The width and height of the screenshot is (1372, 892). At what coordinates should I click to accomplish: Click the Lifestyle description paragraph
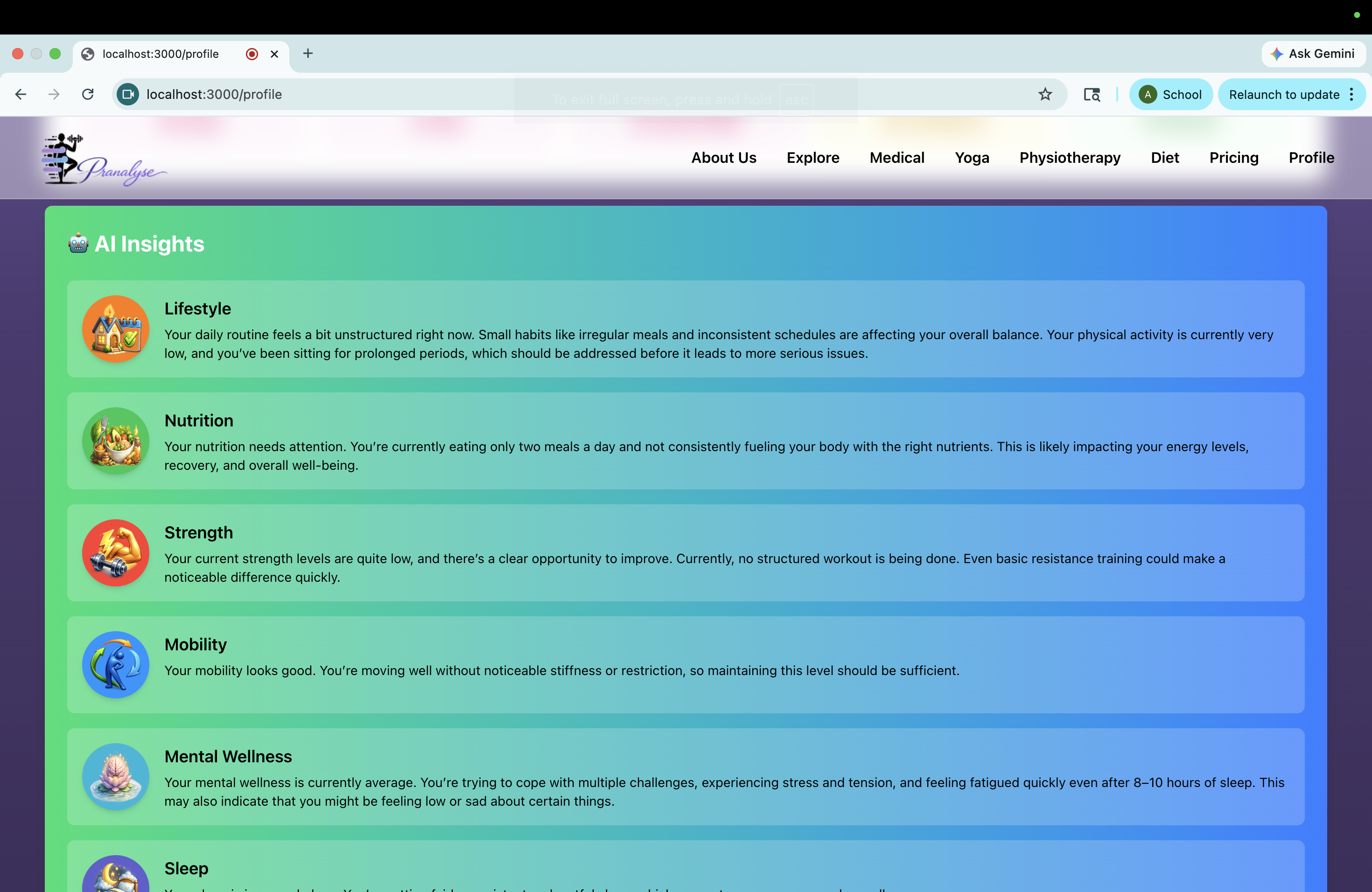[x=719, y=344]
